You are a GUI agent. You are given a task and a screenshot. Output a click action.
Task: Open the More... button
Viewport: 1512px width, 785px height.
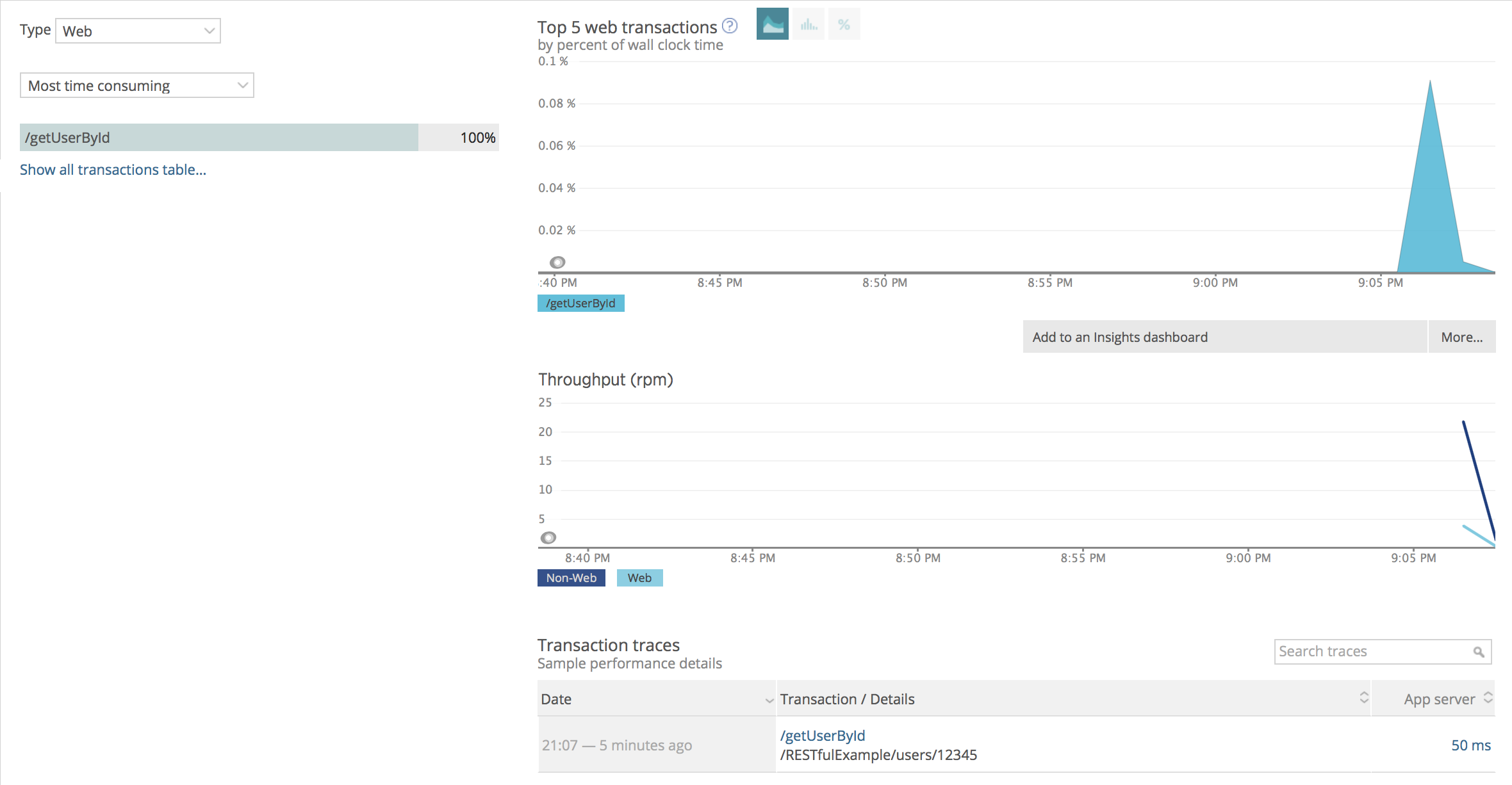click(x=1462, y=337)
